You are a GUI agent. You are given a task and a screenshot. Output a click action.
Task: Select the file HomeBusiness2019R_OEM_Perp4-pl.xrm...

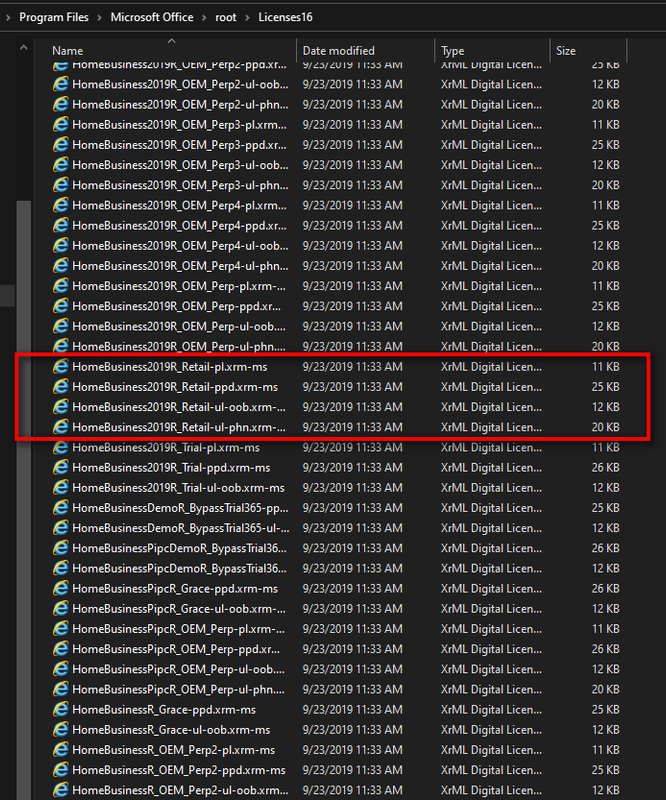[x=179, y=206]
